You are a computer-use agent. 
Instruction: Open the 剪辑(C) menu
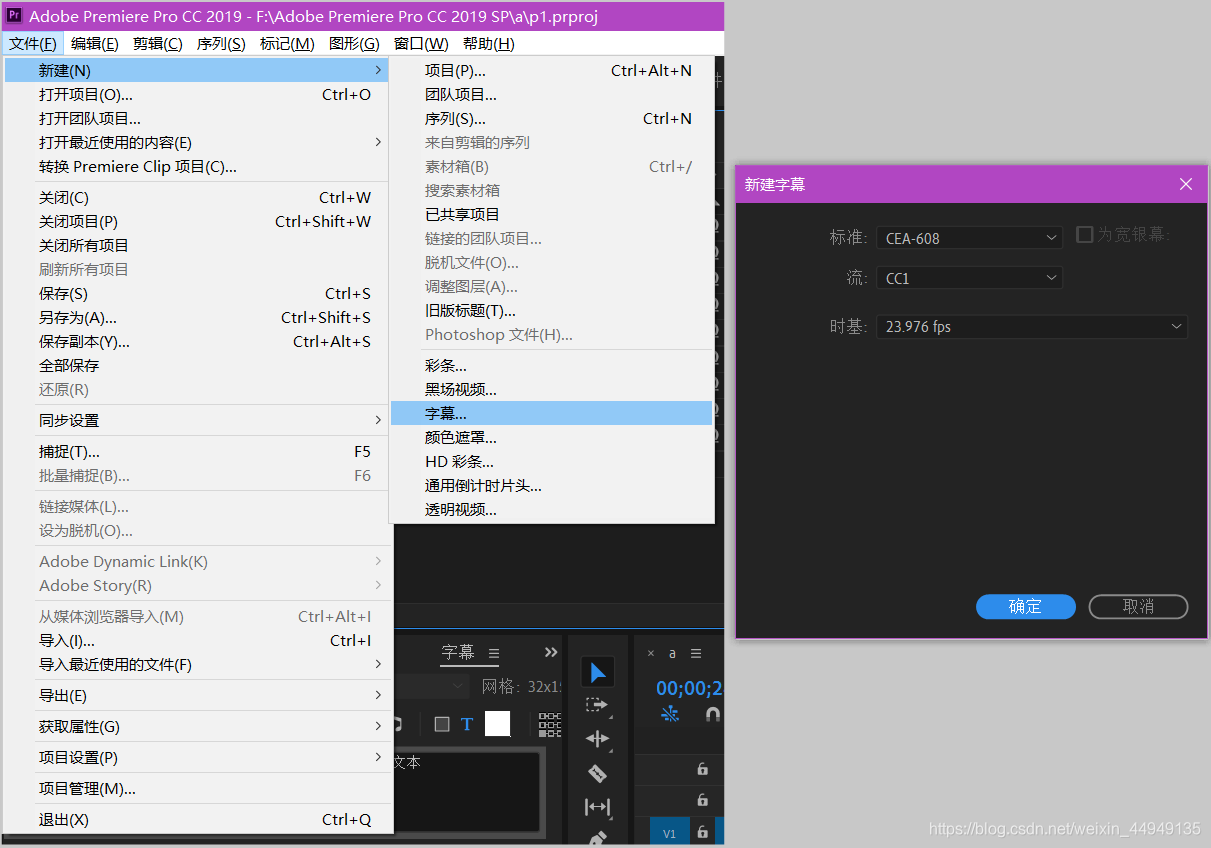click(158, 43)
